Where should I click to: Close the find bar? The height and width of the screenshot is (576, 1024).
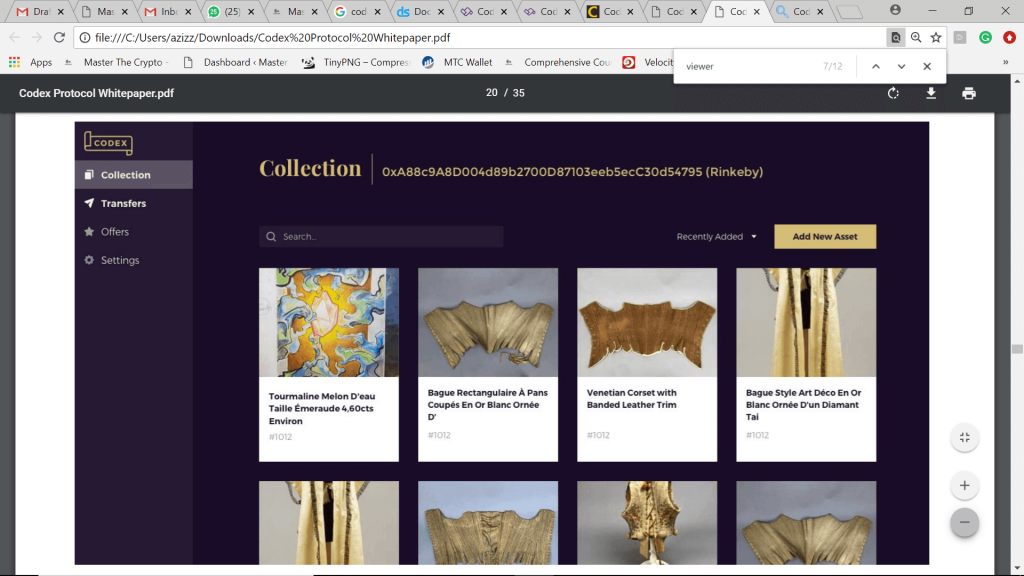click(x=927, y=66)
